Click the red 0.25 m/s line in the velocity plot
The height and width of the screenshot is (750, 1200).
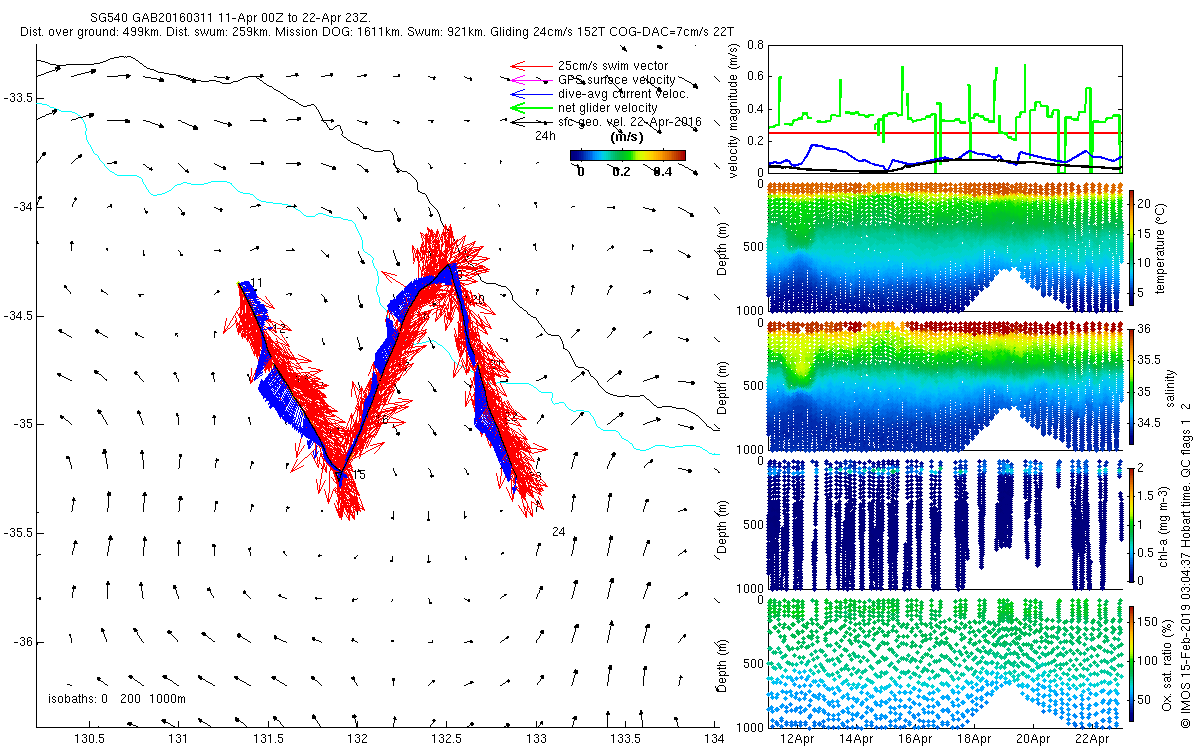tap(945, 132)
